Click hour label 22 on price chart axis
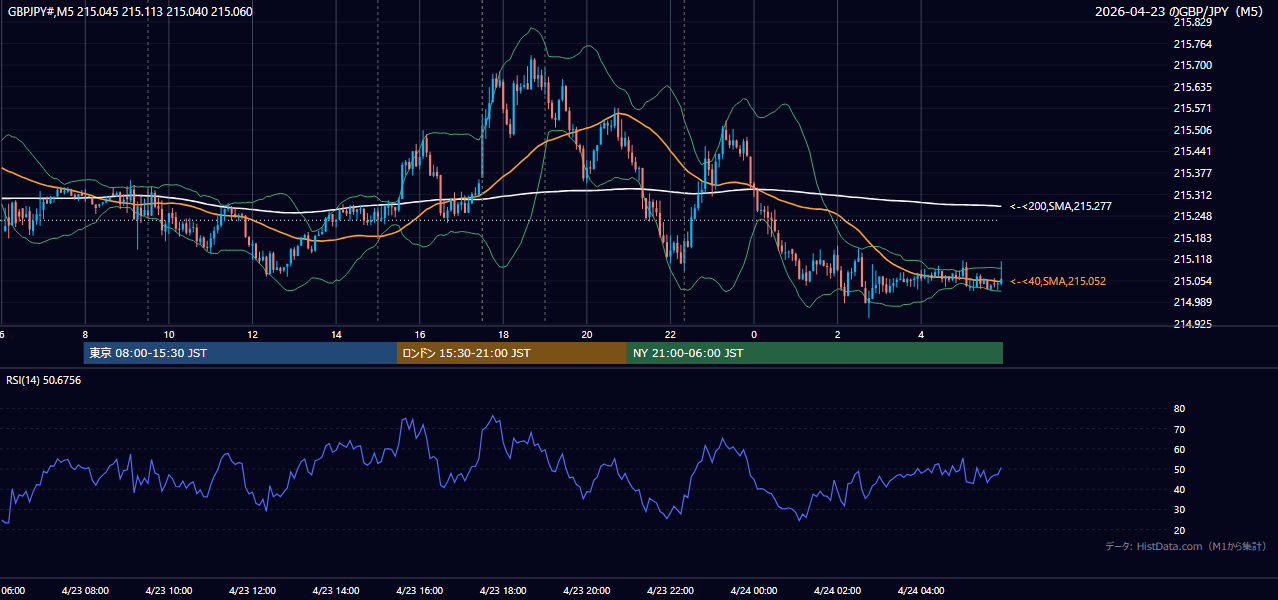 [670, 334]
